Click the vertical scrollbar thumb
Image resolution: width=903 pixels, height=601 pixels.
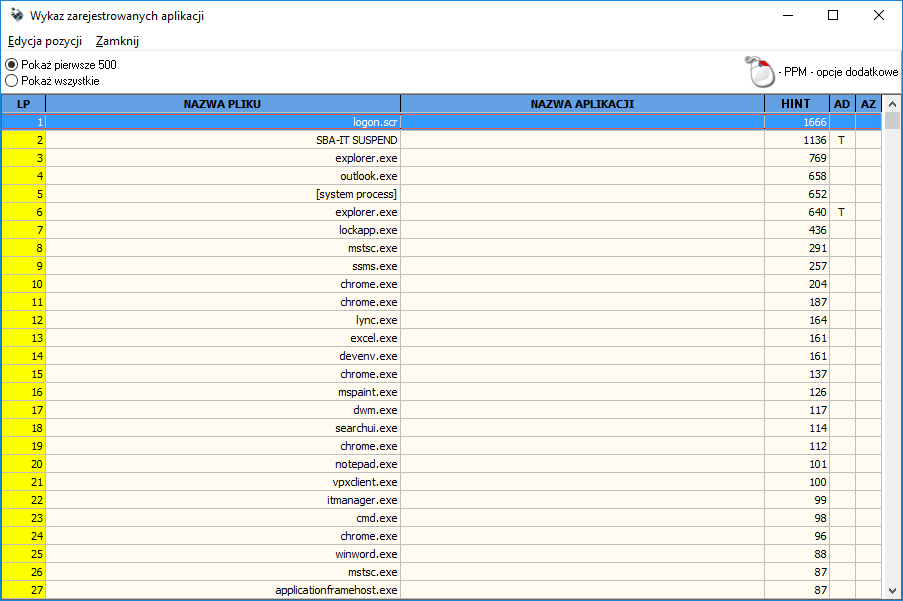click(892, 121)
